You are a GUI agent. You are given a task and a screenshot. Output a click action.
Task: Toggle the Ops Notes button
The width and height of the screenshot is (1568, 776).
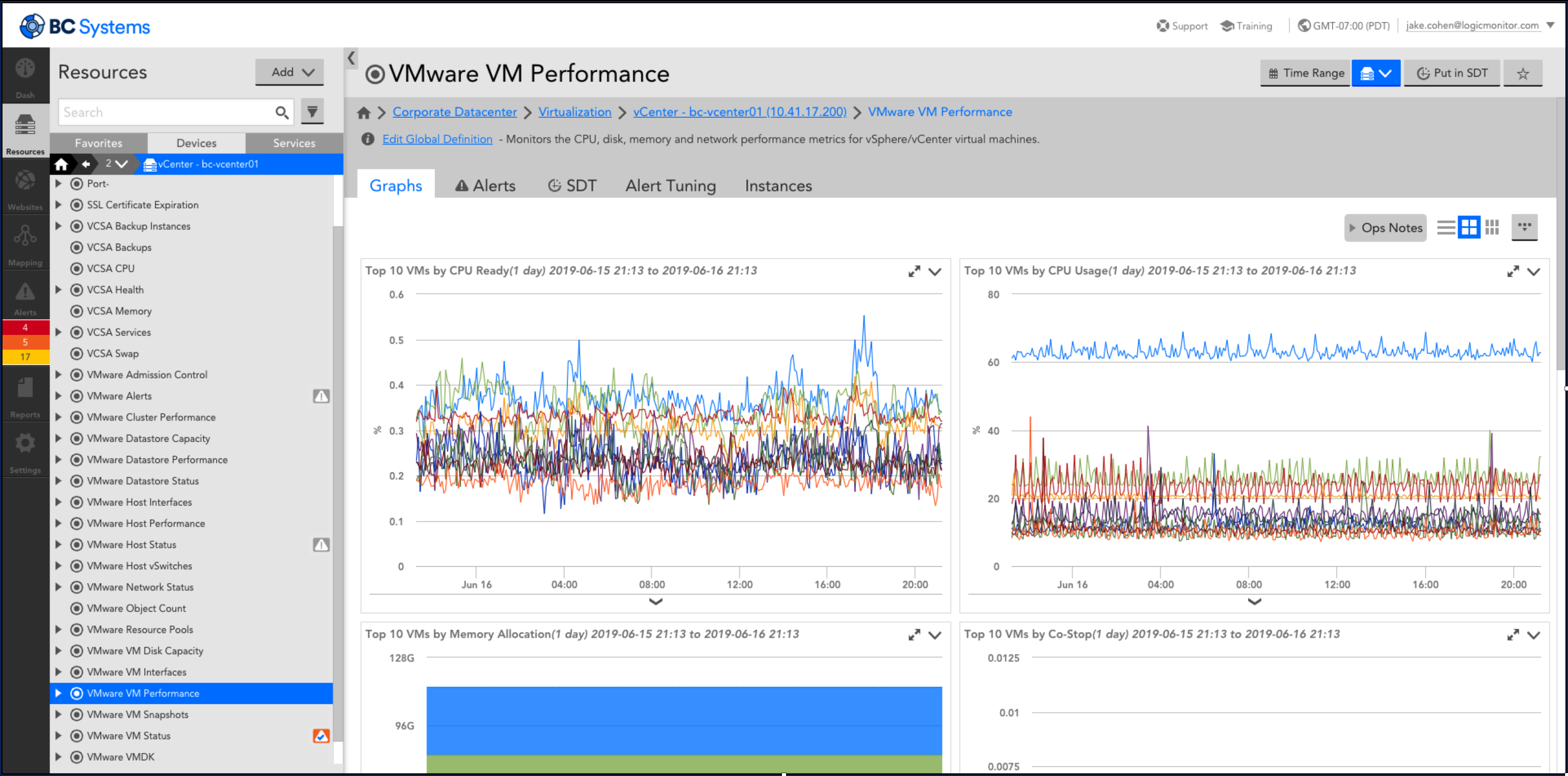[x=1385, y=228]
